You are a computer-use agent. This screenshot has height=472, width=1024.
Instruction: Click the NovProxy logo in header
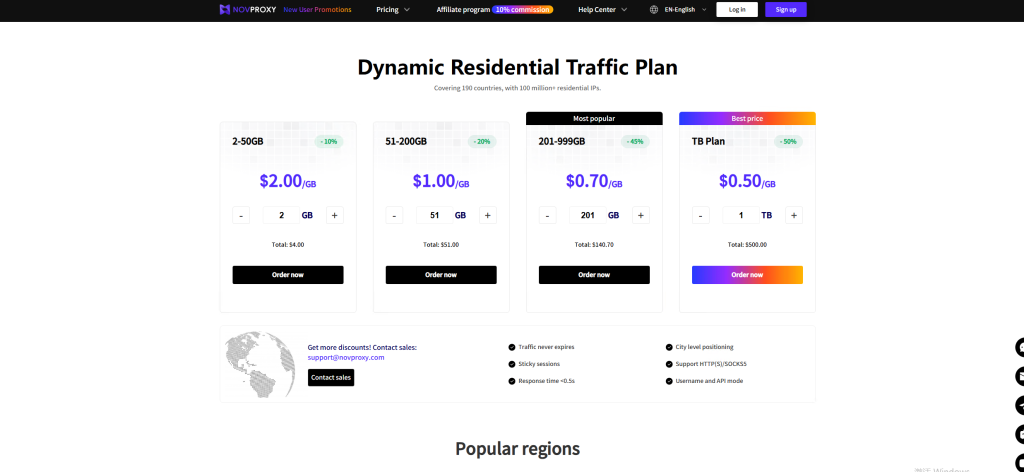[x=246, y=9]
